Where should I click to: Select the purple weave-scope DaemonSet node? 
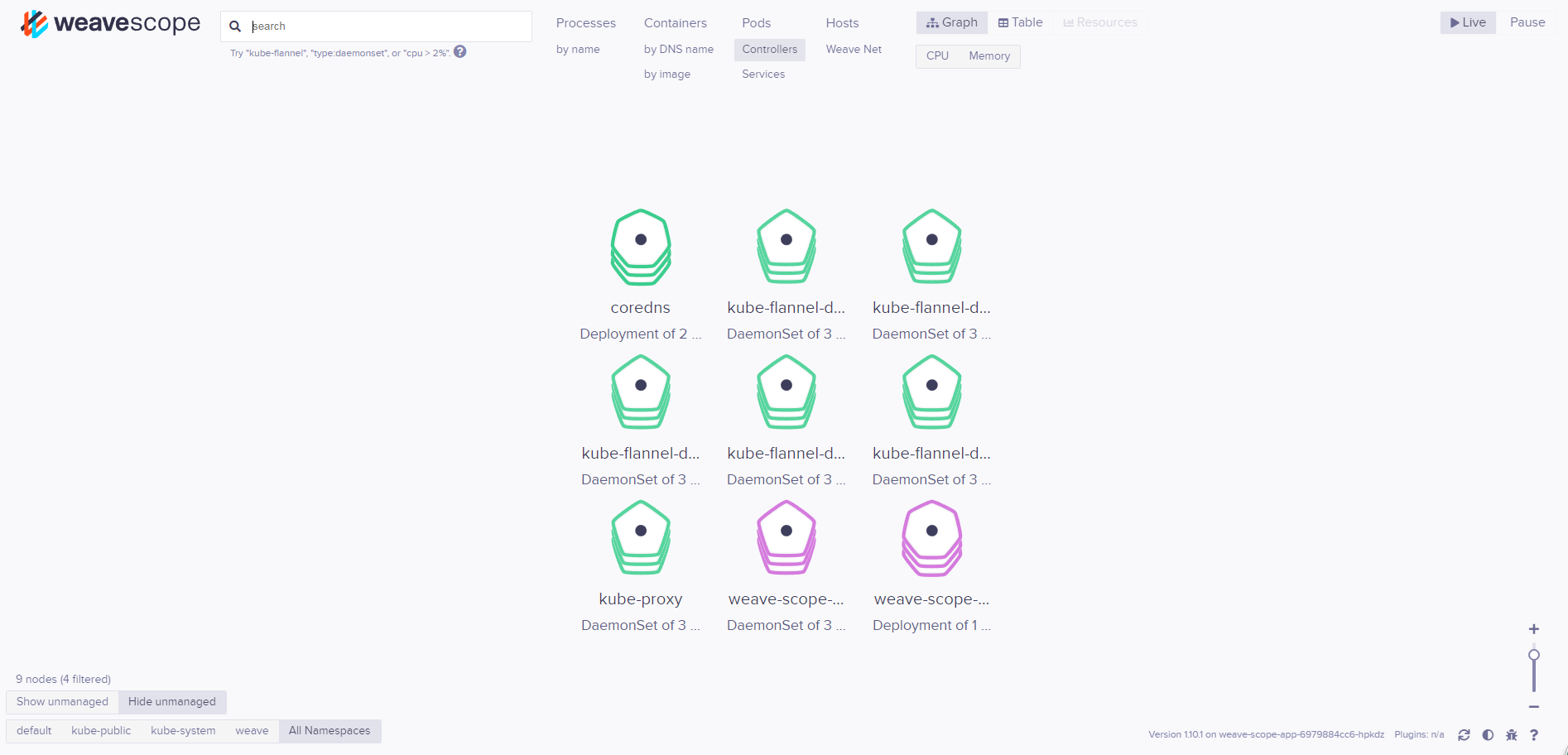click(786, 538)
